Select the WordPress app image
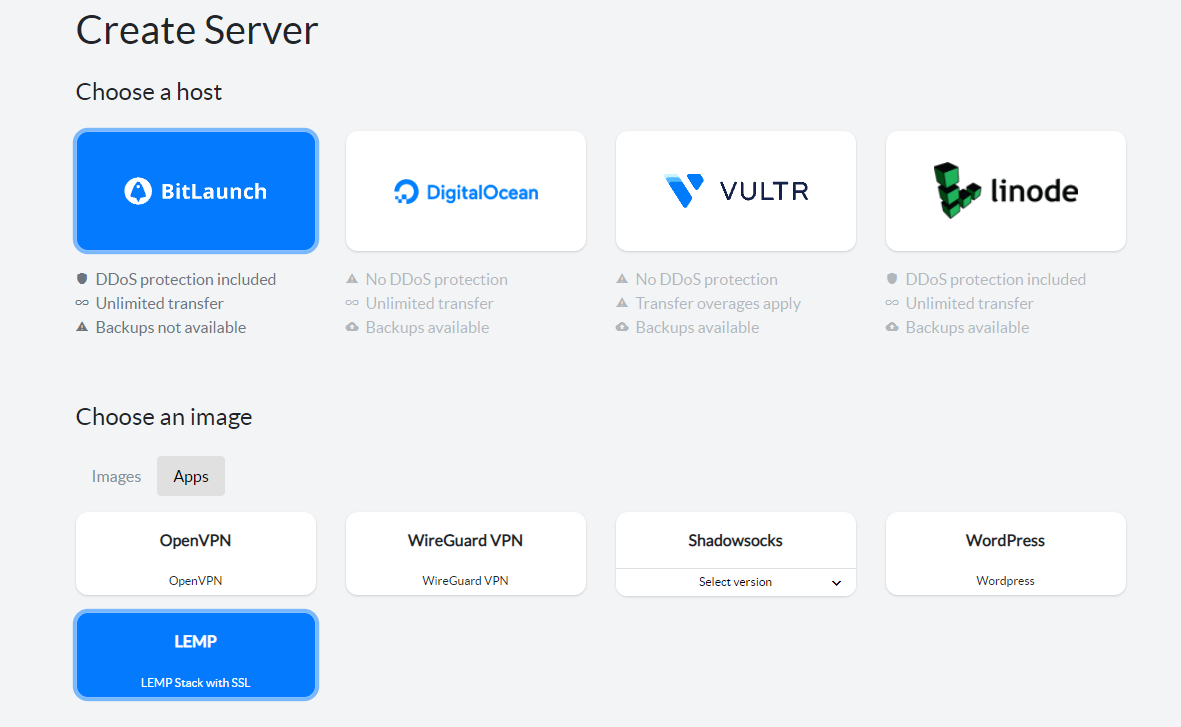Screen dimensions: 1181x727 click(x=1006, y=554)
